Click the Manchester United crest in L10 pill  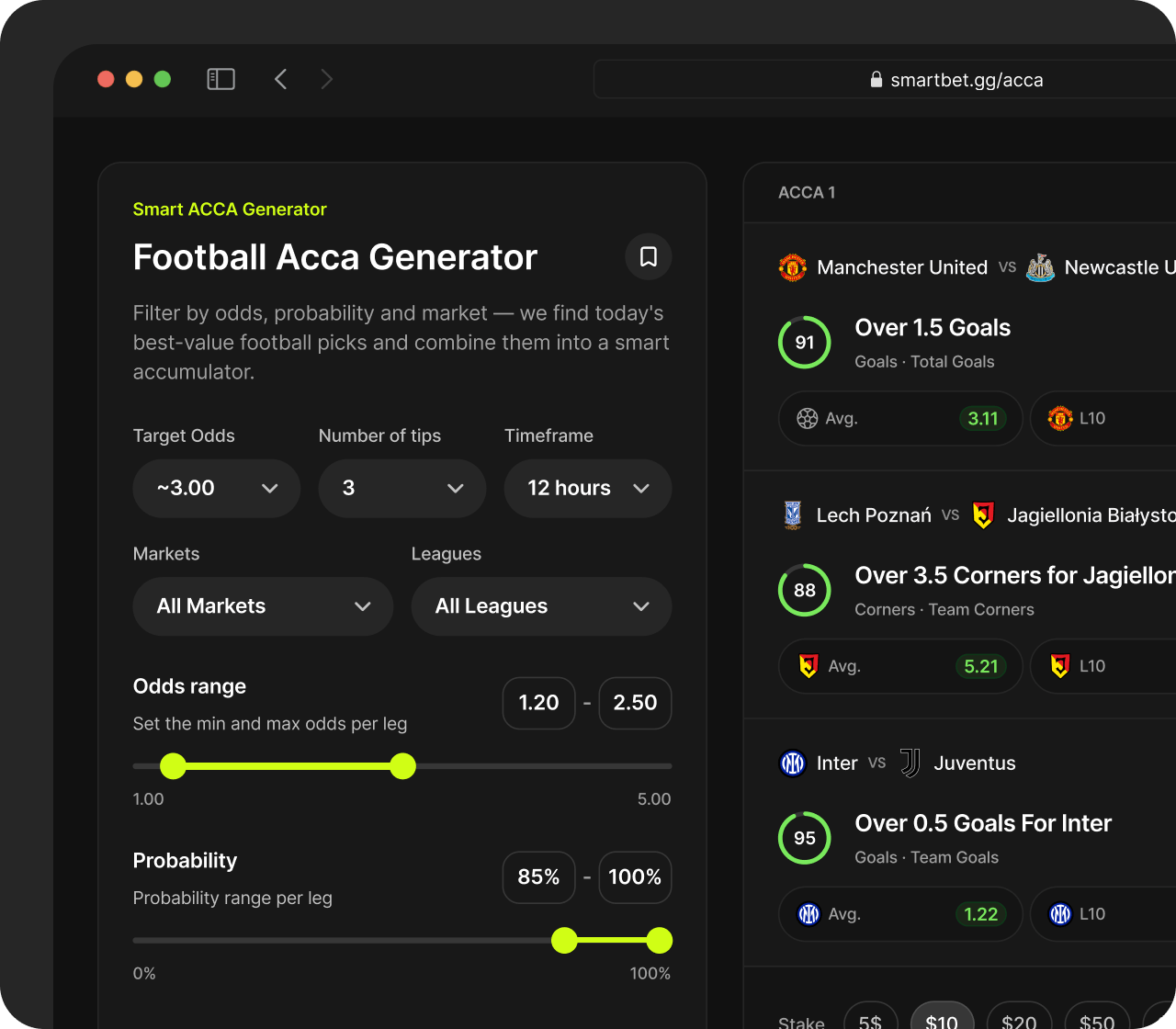coord(1060,419)
